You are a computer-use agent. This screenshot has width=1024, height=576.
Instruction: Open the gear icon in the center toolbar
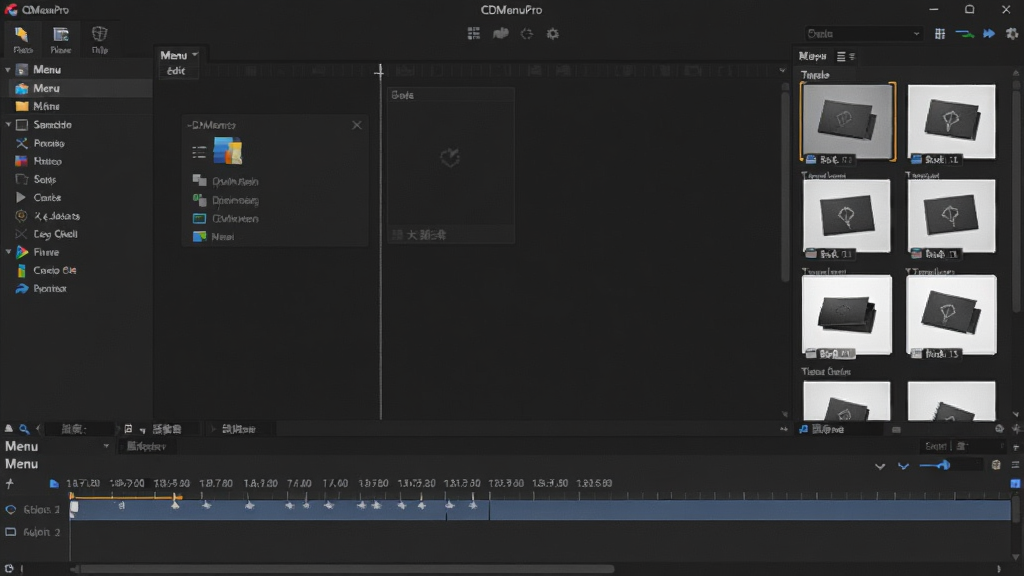[x=552, y=33]
